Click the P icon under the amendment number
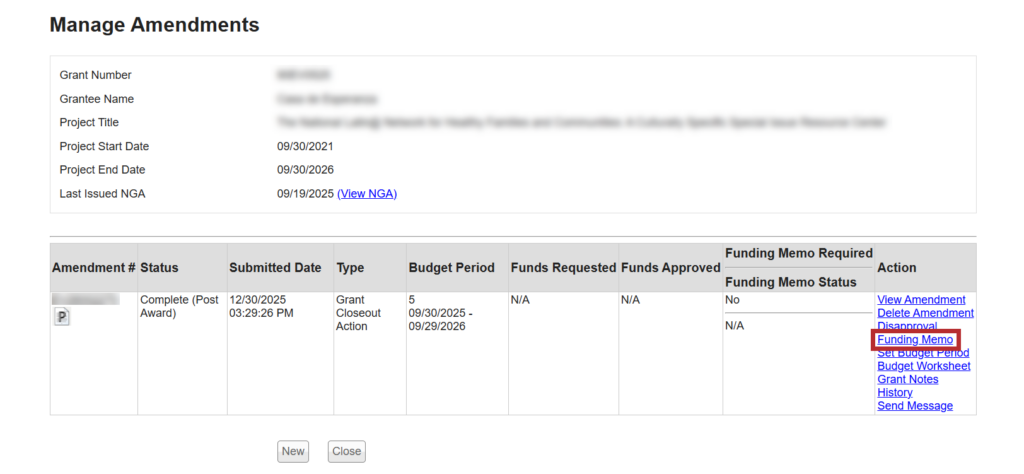 coord(61,316)
